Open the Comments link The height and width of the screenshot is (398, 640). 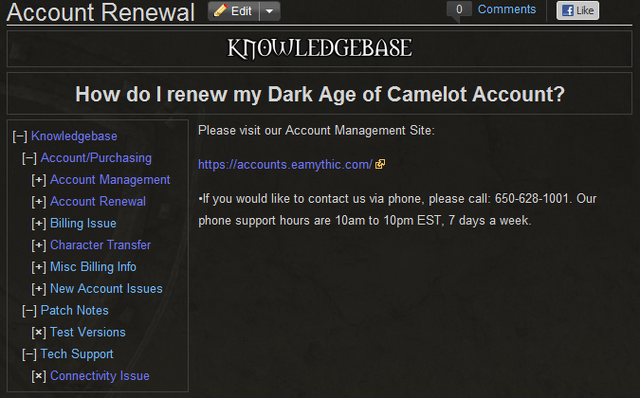coord(507,9)
